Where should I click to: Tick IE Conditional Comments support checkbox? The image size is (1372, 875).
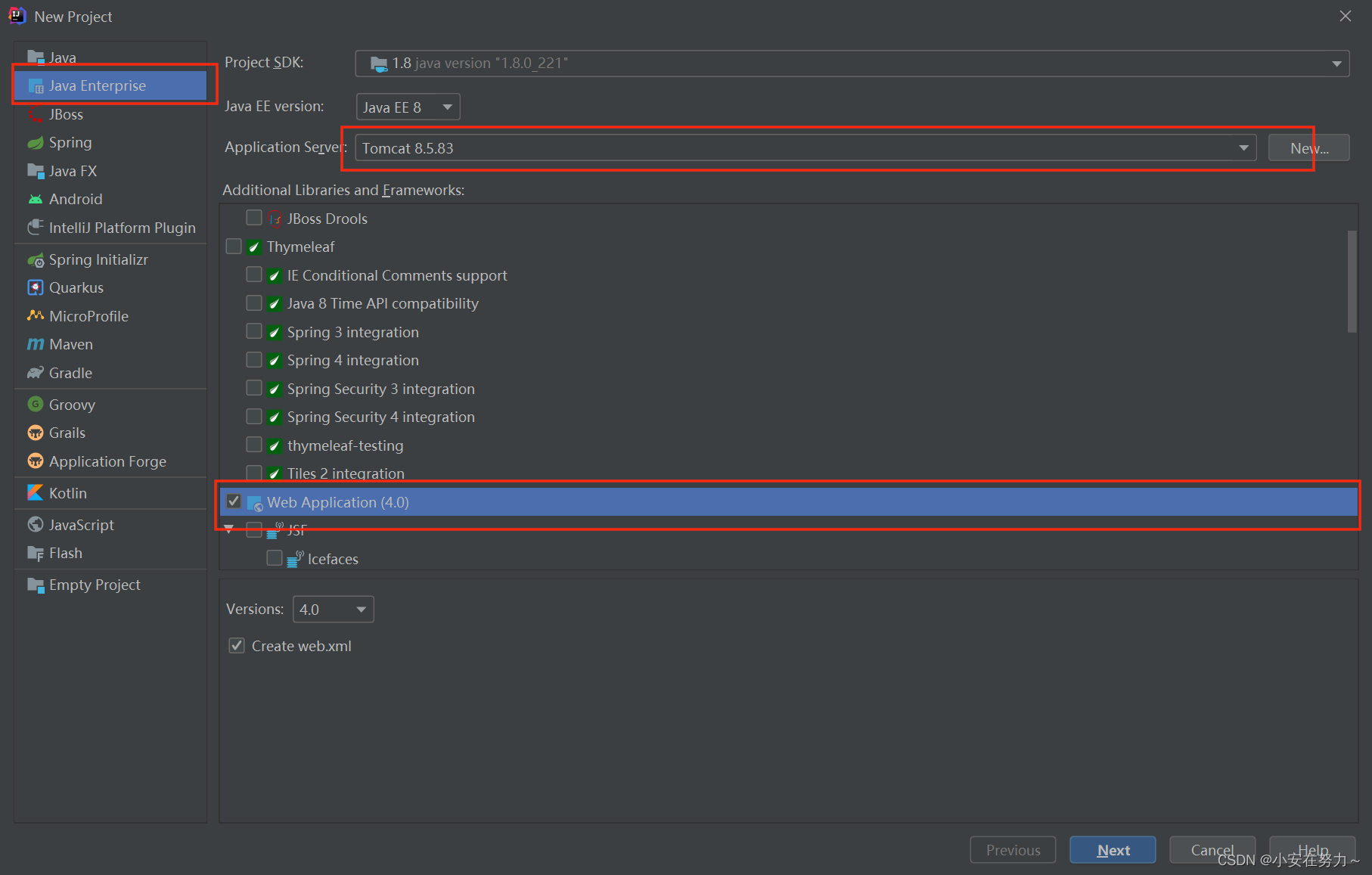[254, 275]
